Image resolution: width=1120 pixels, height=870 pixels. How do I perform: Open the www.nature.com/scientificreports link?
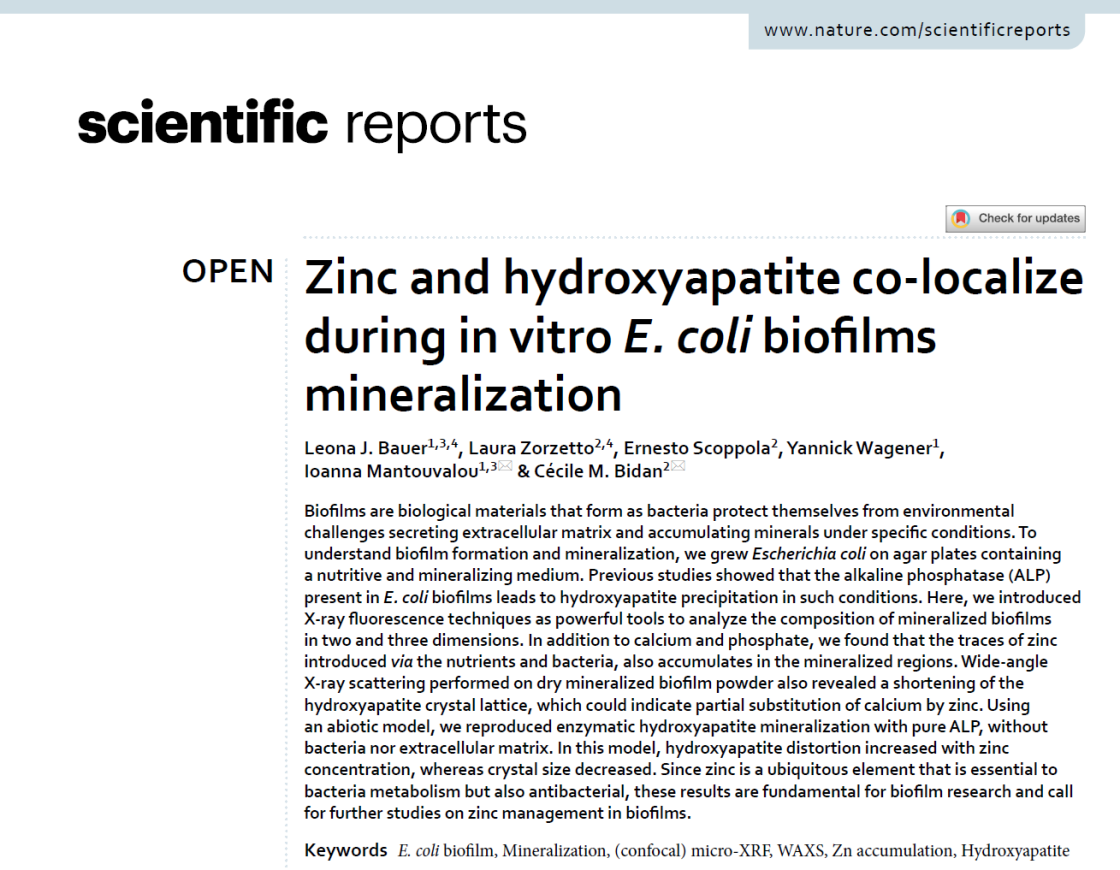click(x=916, y=30)
